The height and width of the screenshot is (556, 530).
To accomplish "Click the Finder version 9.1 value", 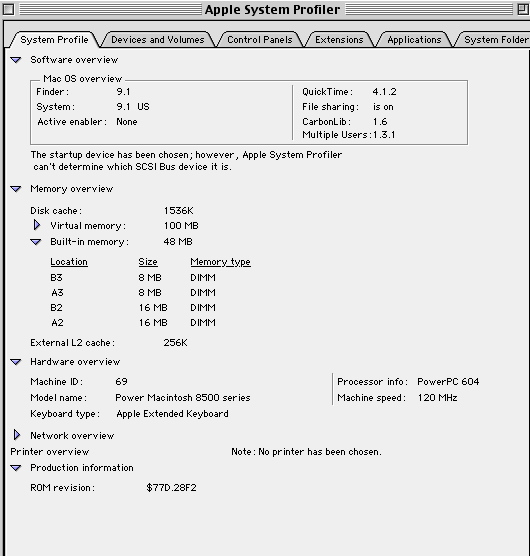I will [123, 92].
